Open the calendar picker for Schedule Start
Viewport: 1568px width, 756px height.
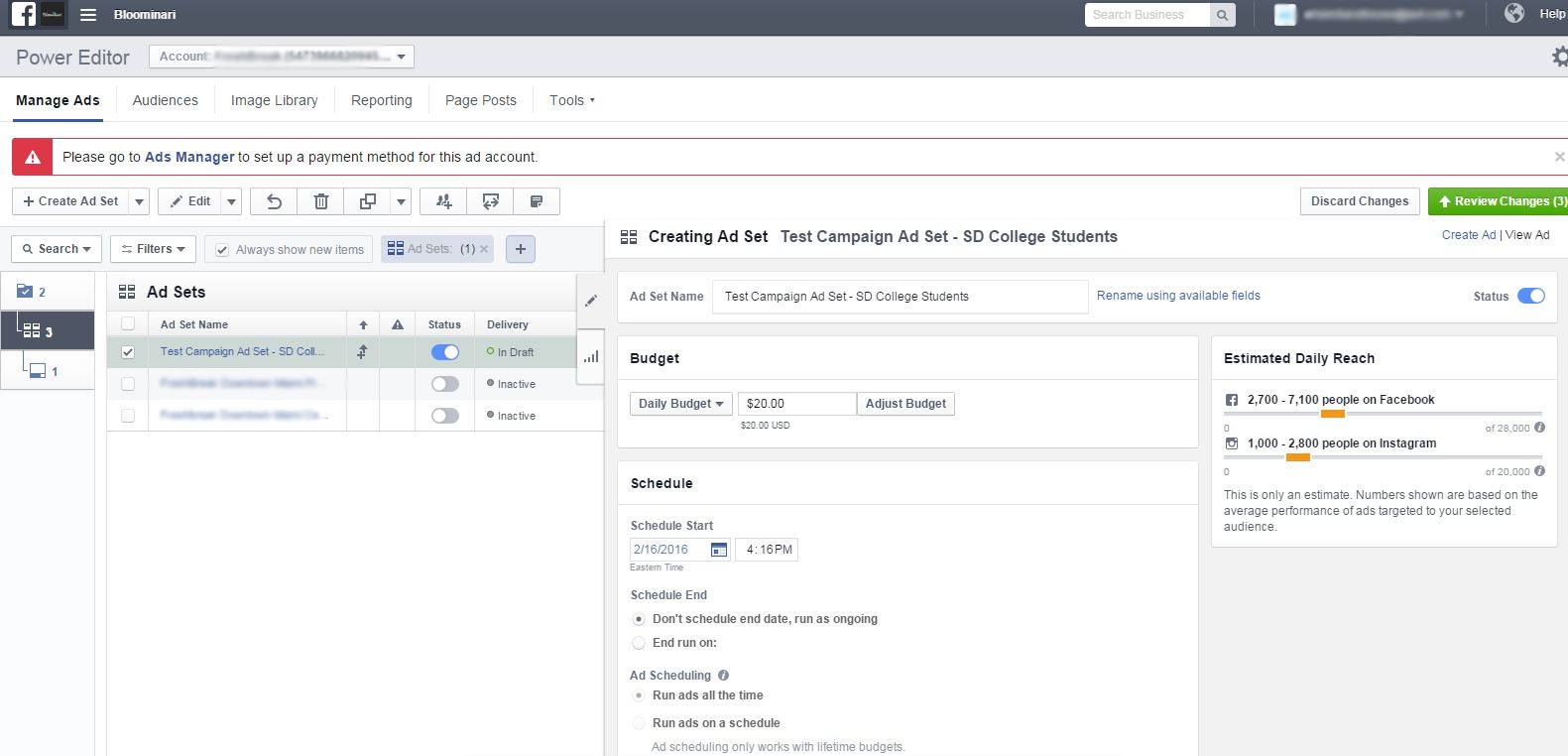(719, 550)
